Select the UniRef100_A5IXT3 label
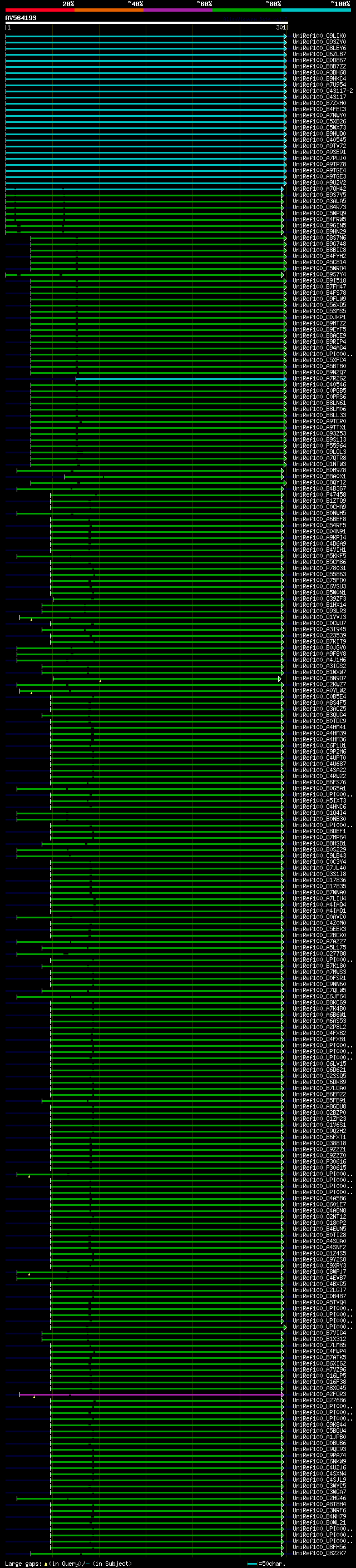 click(x=319, y=800)
